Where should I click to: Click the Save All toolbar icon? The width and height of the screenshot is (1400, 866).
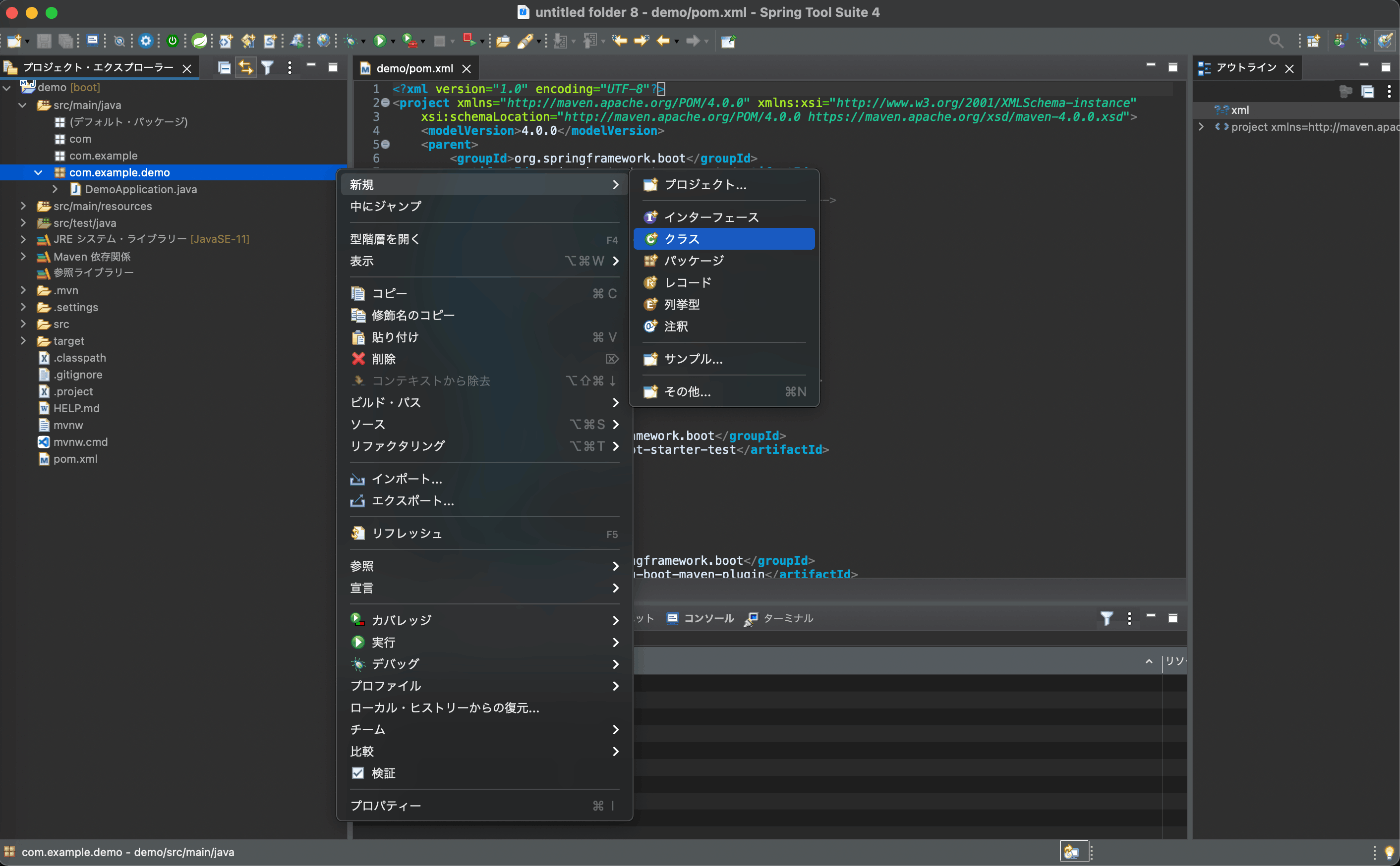tap(66, 41)
